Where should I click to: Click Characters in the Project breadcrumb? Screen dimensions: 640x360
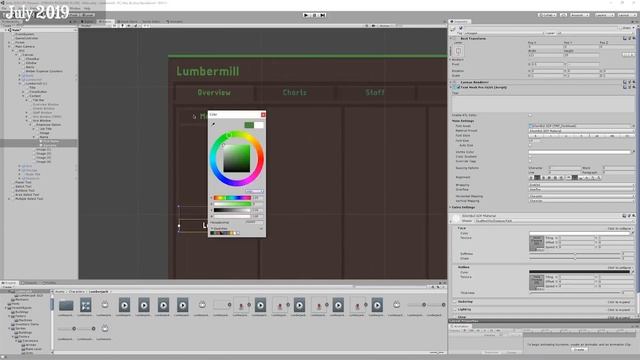click(x=77, y=291)
